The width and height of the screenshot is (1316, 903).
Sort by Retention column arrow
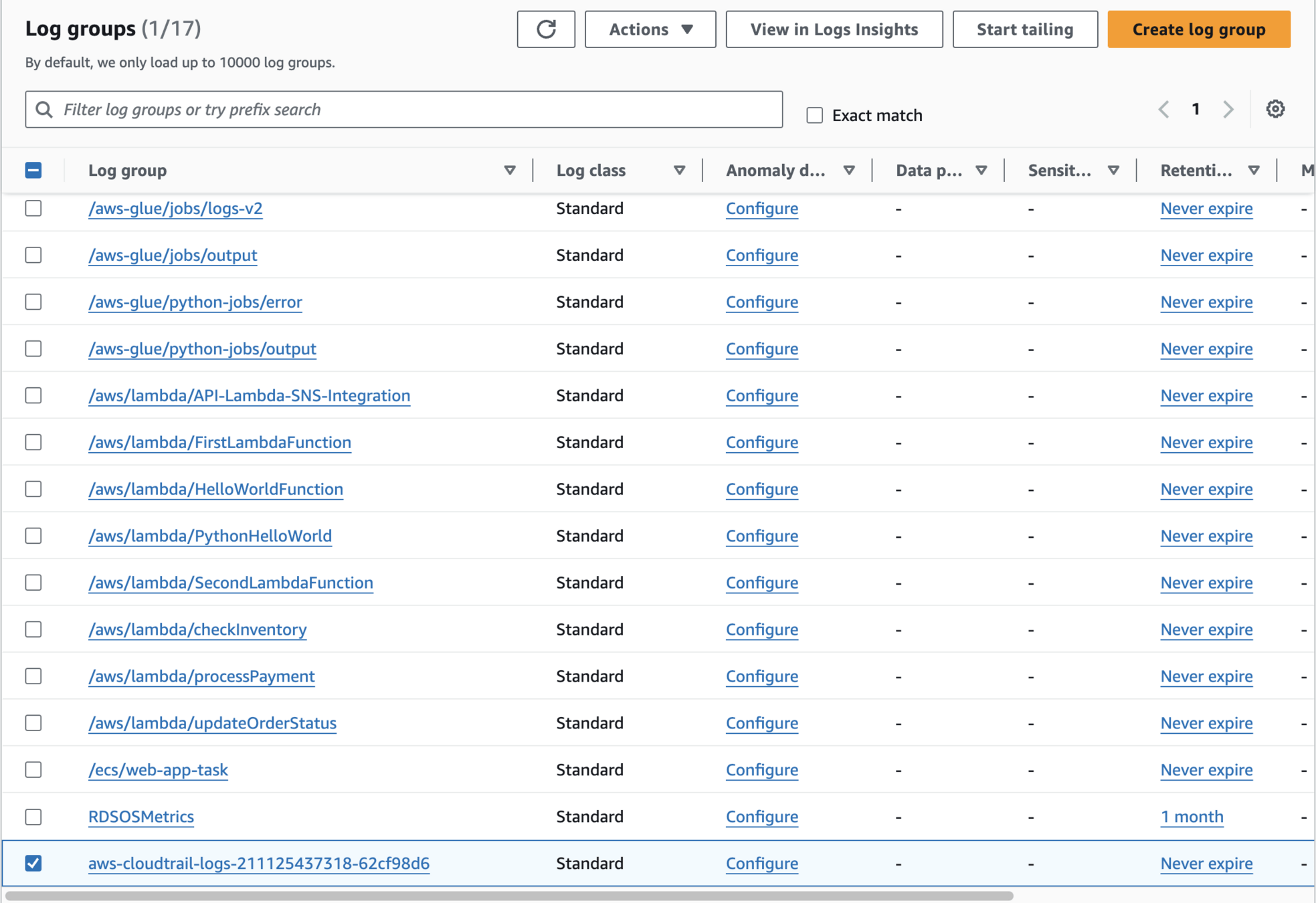(x=1254, y=171)
